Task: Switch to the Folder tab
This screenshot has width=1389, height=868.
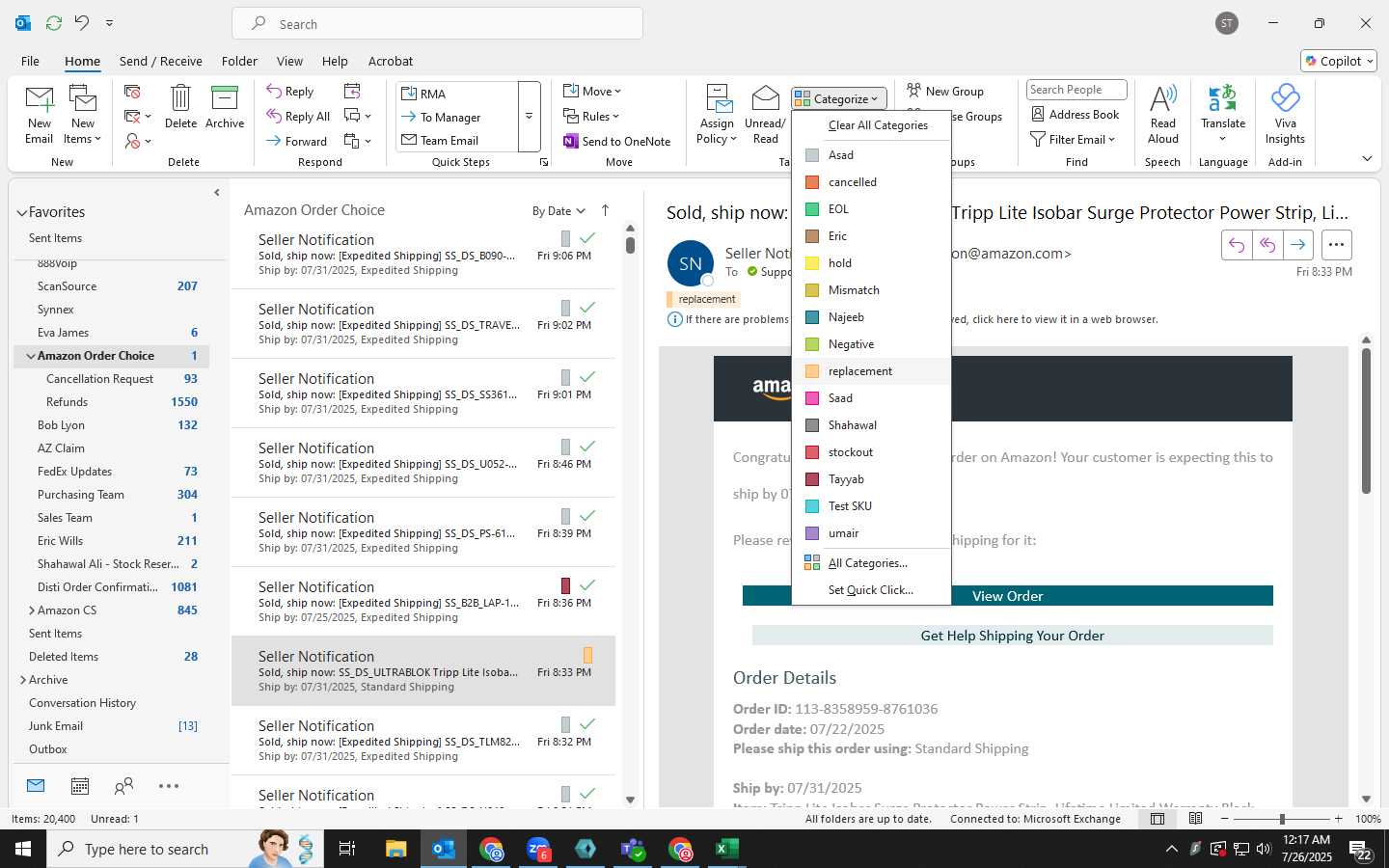Action: (x=239, y=61)
